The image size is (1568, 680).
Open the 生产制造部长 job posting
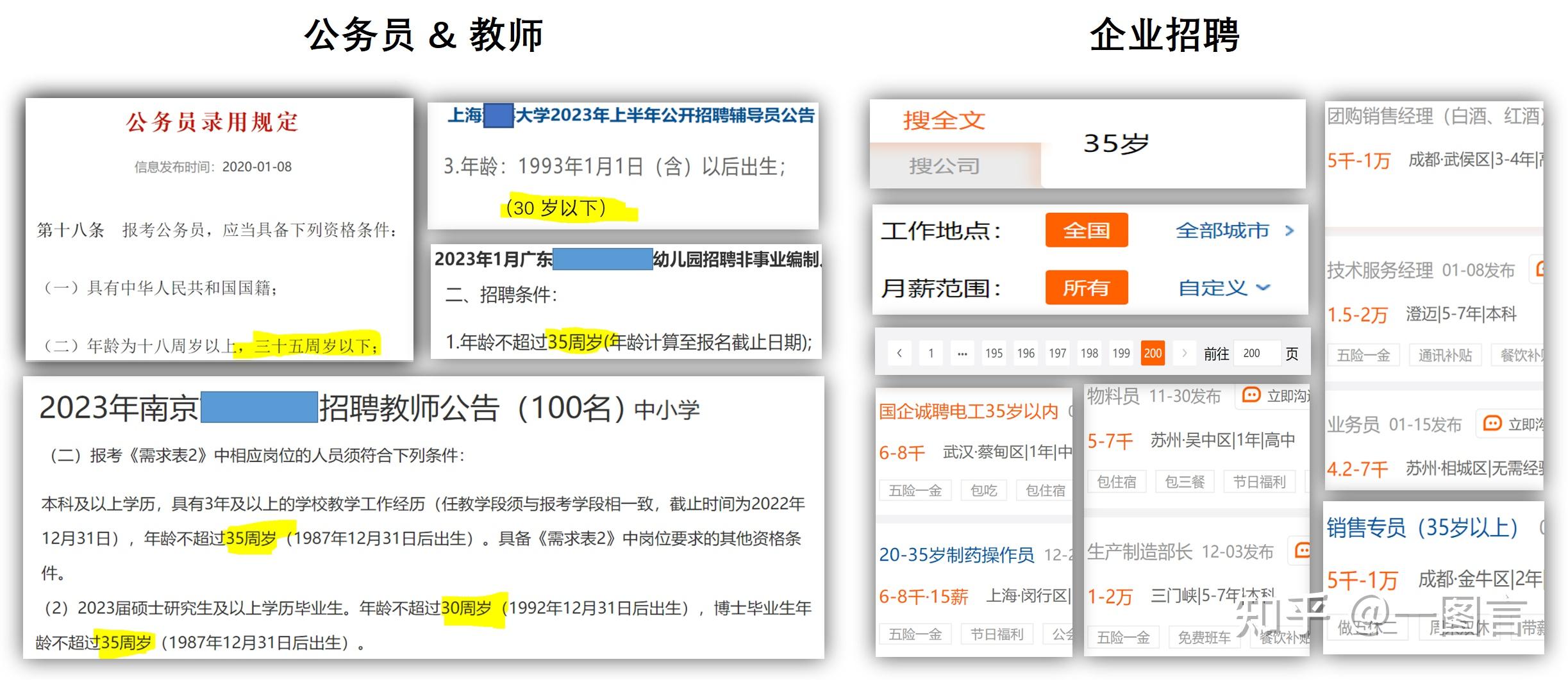1140,552
